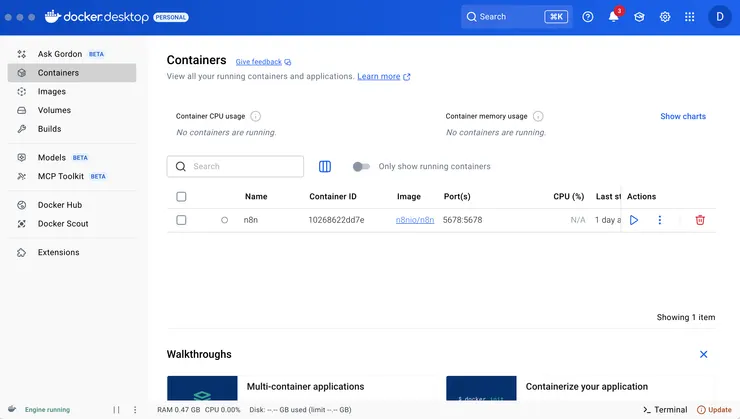Delete the n8n container with trash icon
The width and height of the screenshot is (740, 419).
coord(700,220)
